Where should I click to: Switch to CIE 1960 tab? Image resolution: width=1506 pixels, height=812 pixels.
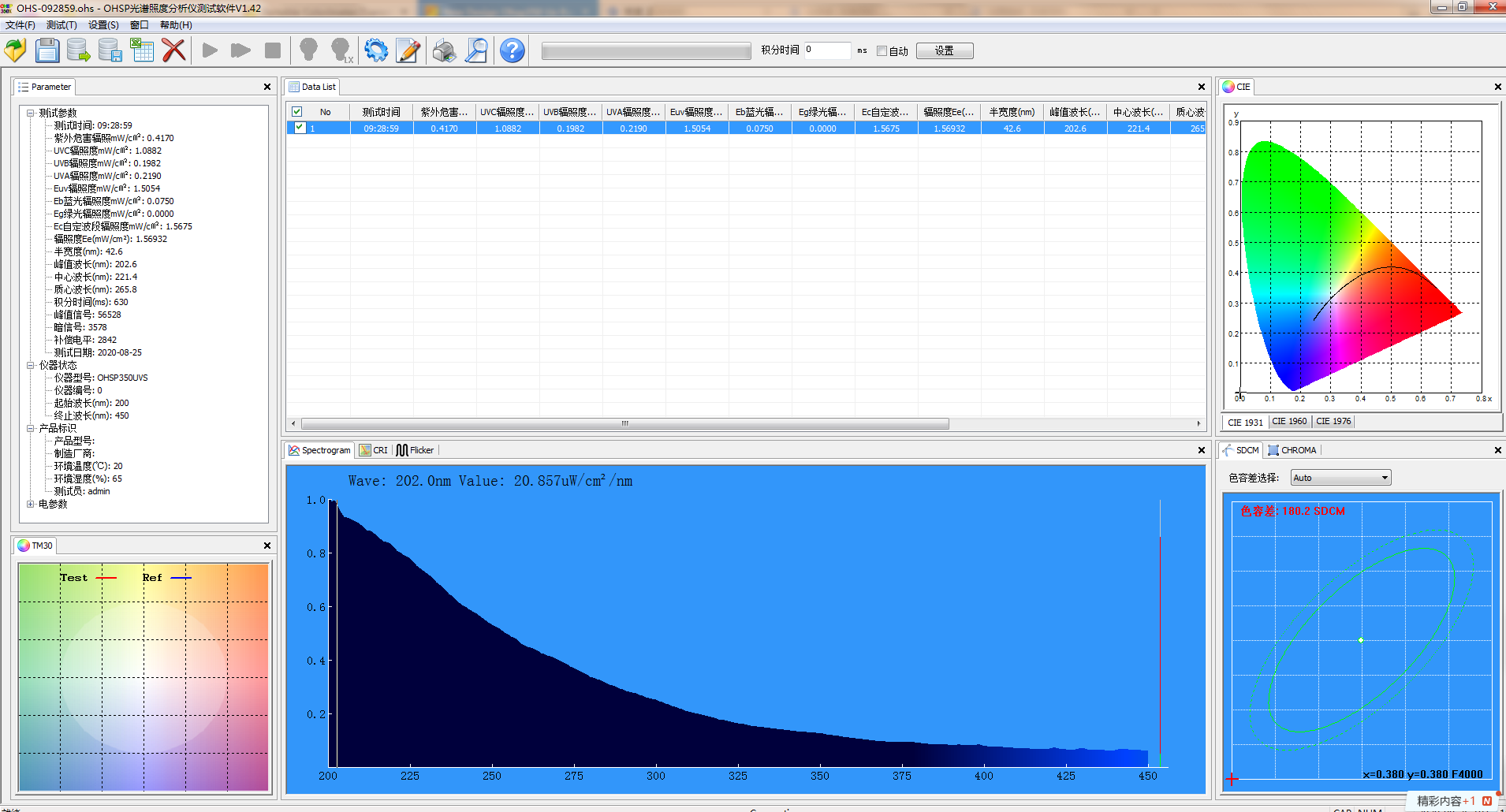(x=1289, y=422)
